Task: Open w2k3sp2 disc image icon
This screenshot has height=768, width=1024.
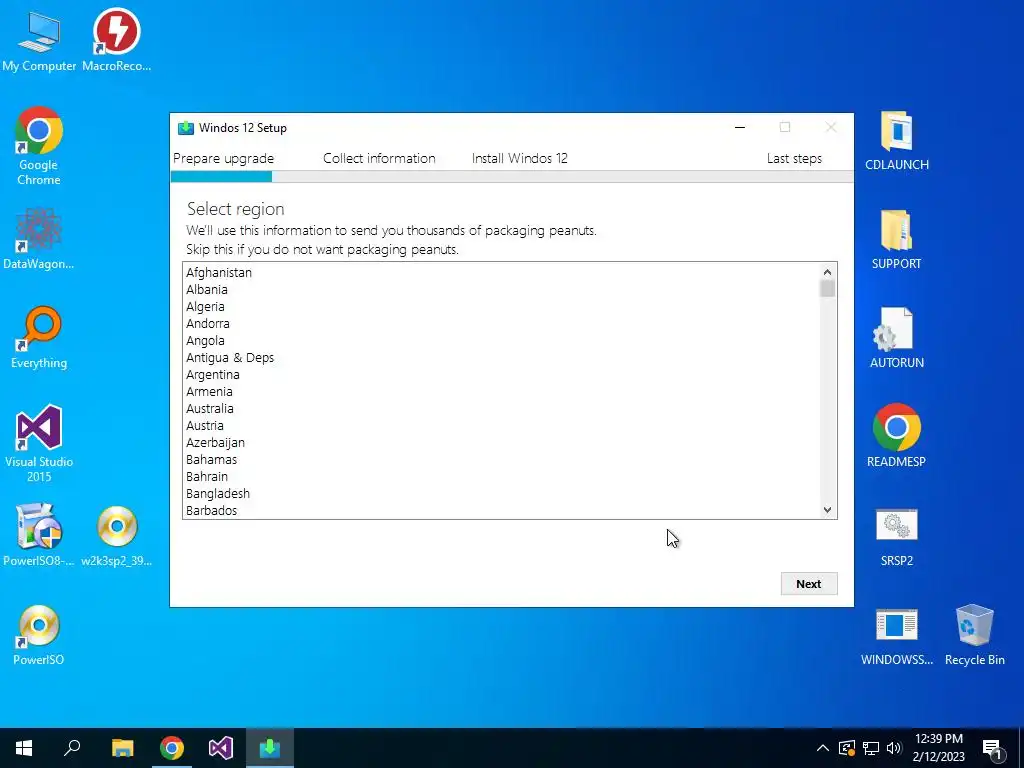Action: click(117, 535)
